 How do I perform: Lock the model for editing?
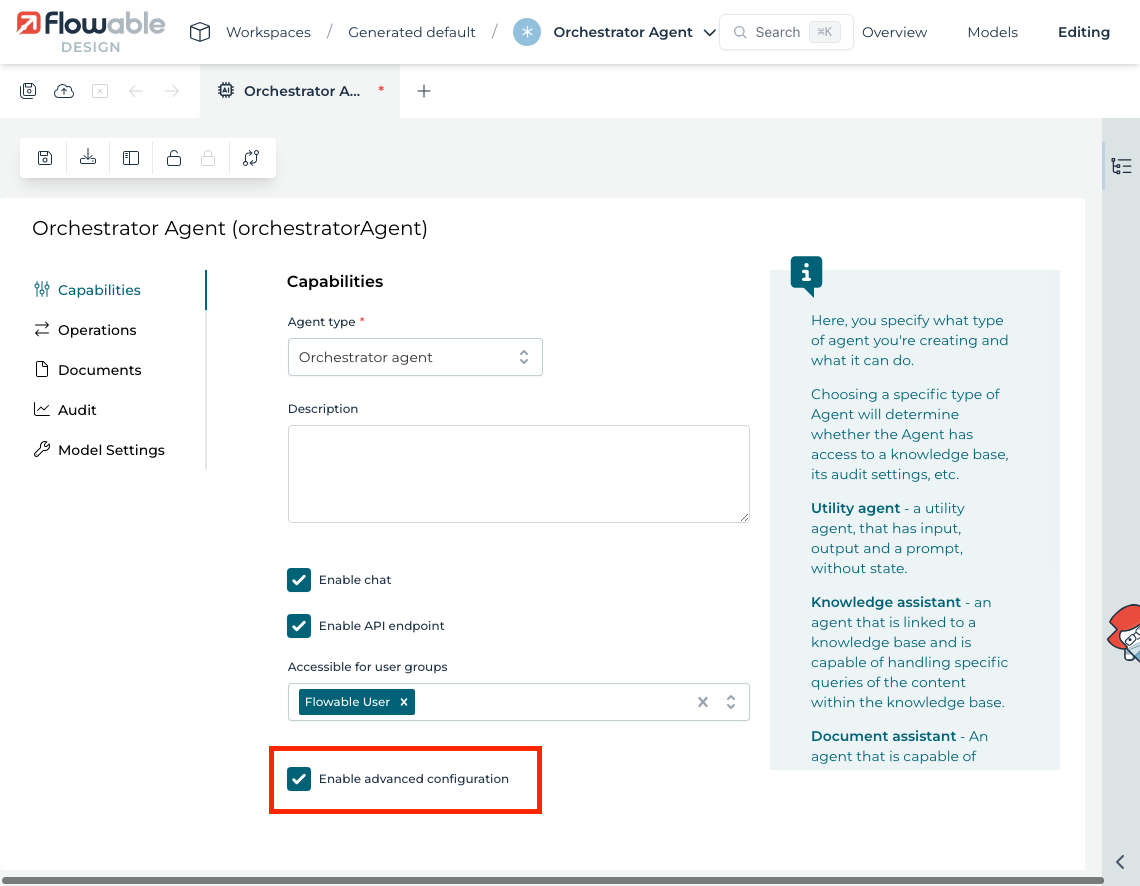click(172, 157)
